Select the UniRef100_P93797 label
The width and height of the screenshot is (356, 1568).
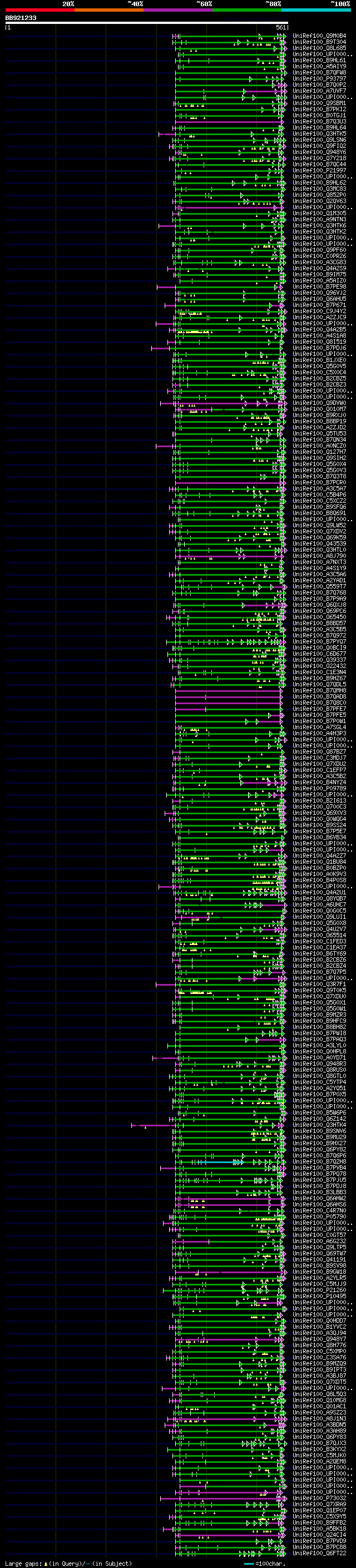[319, 78]
